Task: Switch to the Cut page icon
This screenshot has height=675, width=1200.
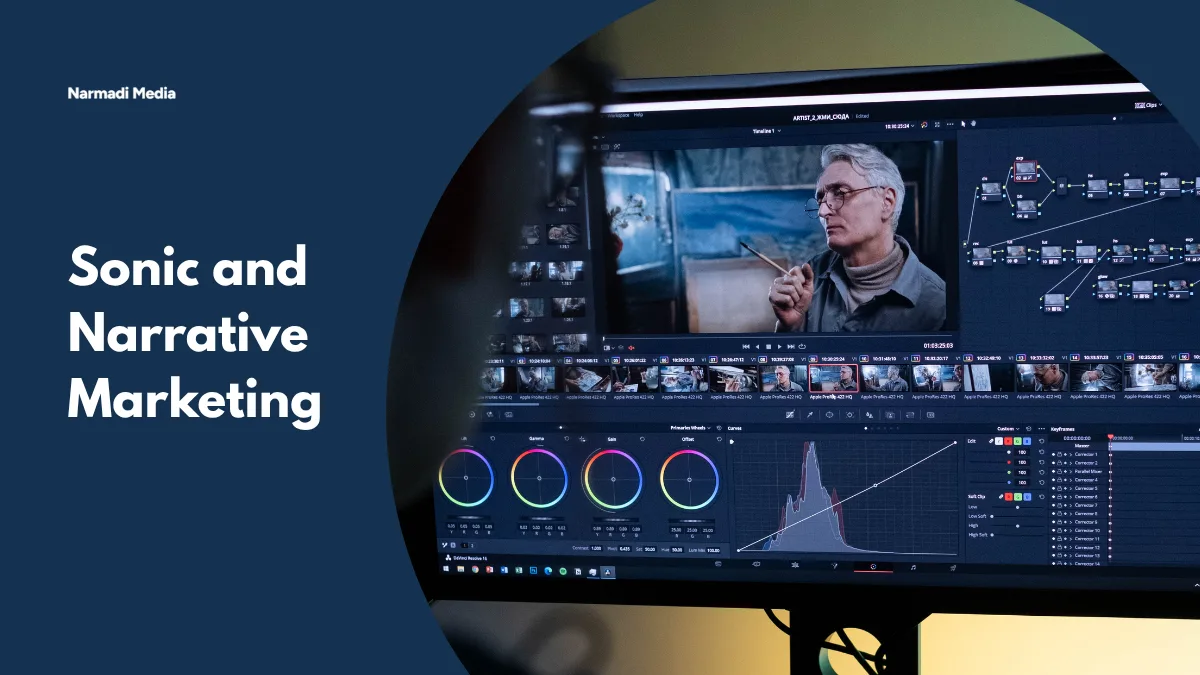Action: (756, 566)
